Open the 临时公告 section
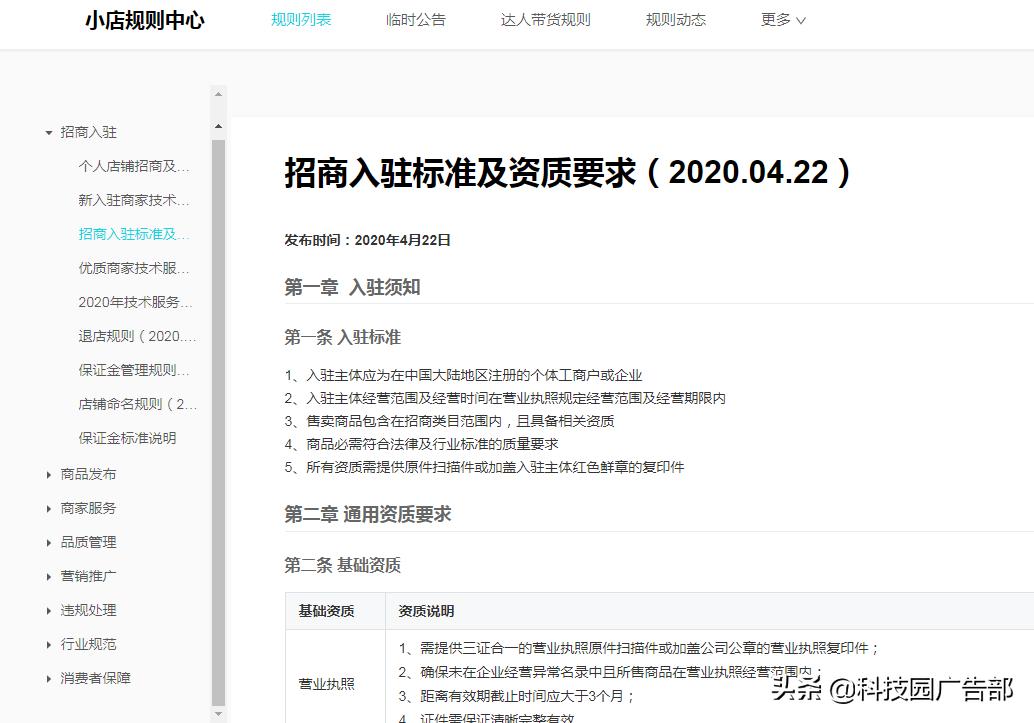The width and height of the screenshot is (1034, 723). pyautogui.click(x=416, y=18)
